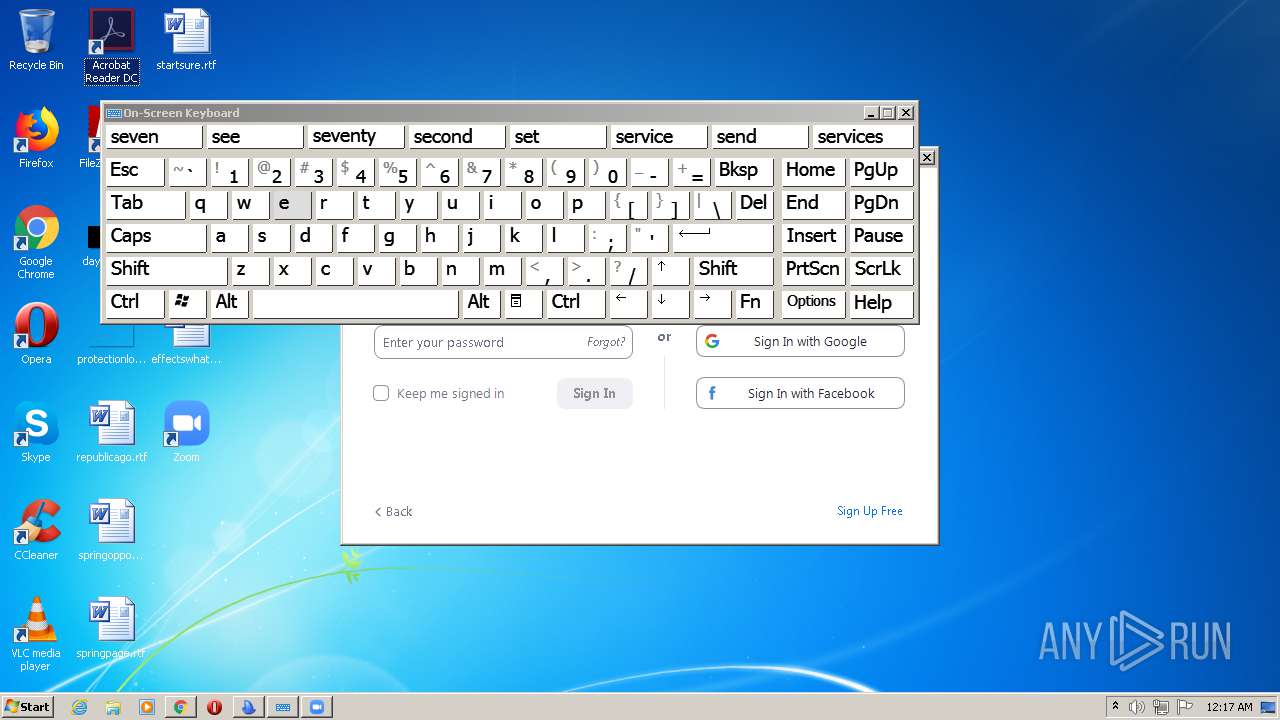Launch the Google Chrome desktop shortcut
Screen dimensions: 1280x720
(x=36, y=243)
